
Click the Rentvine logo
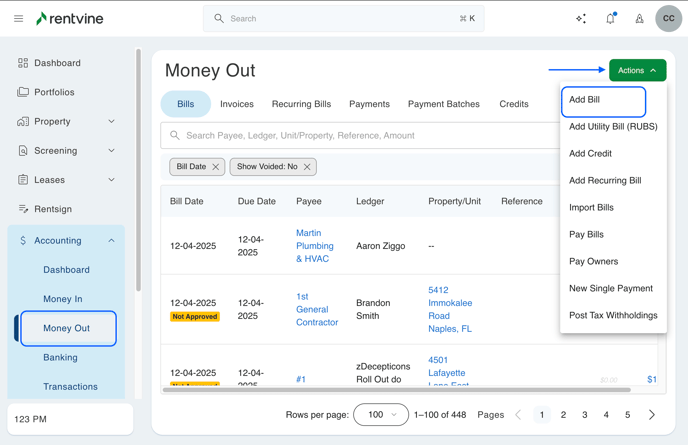click(x=69, y=19)
